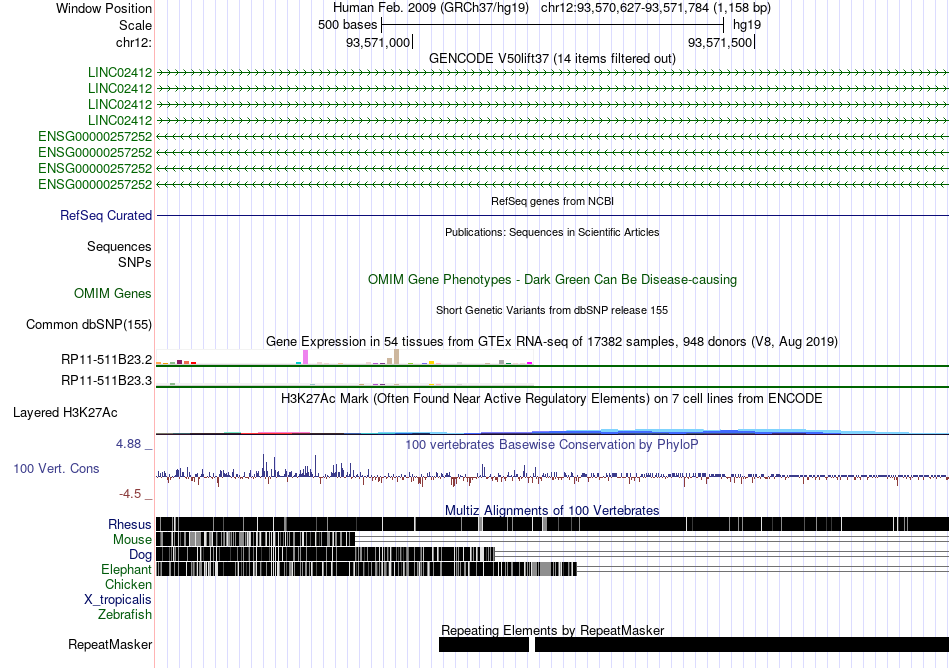
Task: Click the Elephant alignment block
Action: [367, 569]
